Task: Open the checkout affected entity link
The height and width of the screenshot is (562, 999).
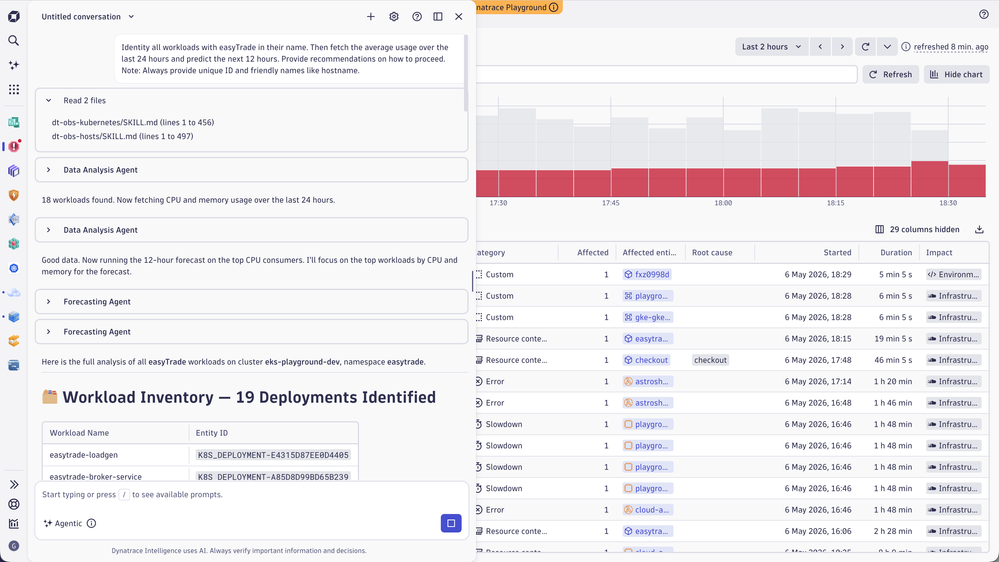Action: (647, 360)
